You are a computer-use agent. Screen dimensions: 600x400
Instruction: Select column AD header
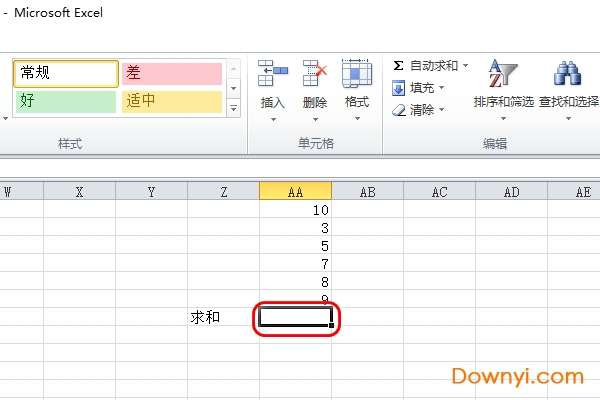pyautogui.click(x=512, y=191)
